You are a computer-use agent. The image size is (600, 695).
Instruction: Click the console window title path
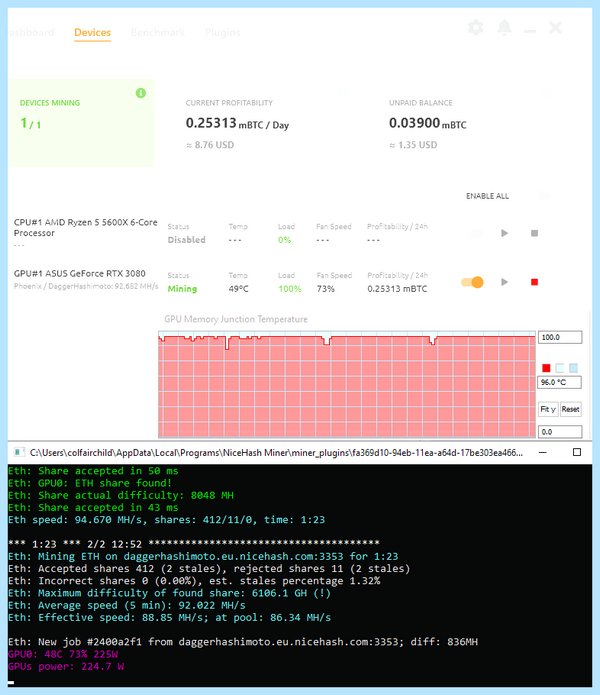tap(276, 453)
